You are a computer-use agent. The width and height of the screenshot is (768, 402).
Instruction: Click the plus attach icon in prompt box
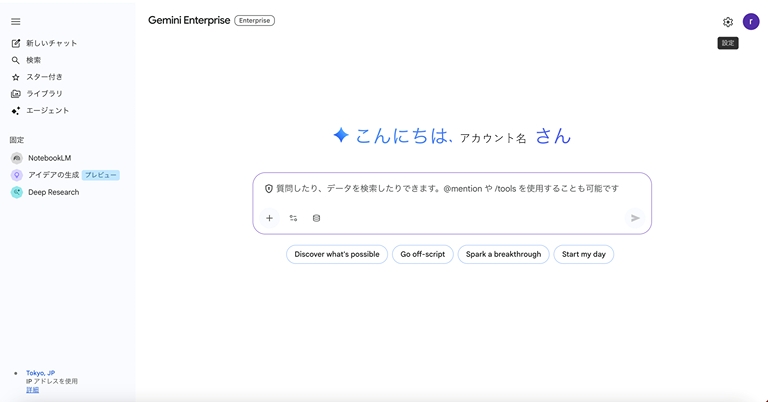coord(269,218)
